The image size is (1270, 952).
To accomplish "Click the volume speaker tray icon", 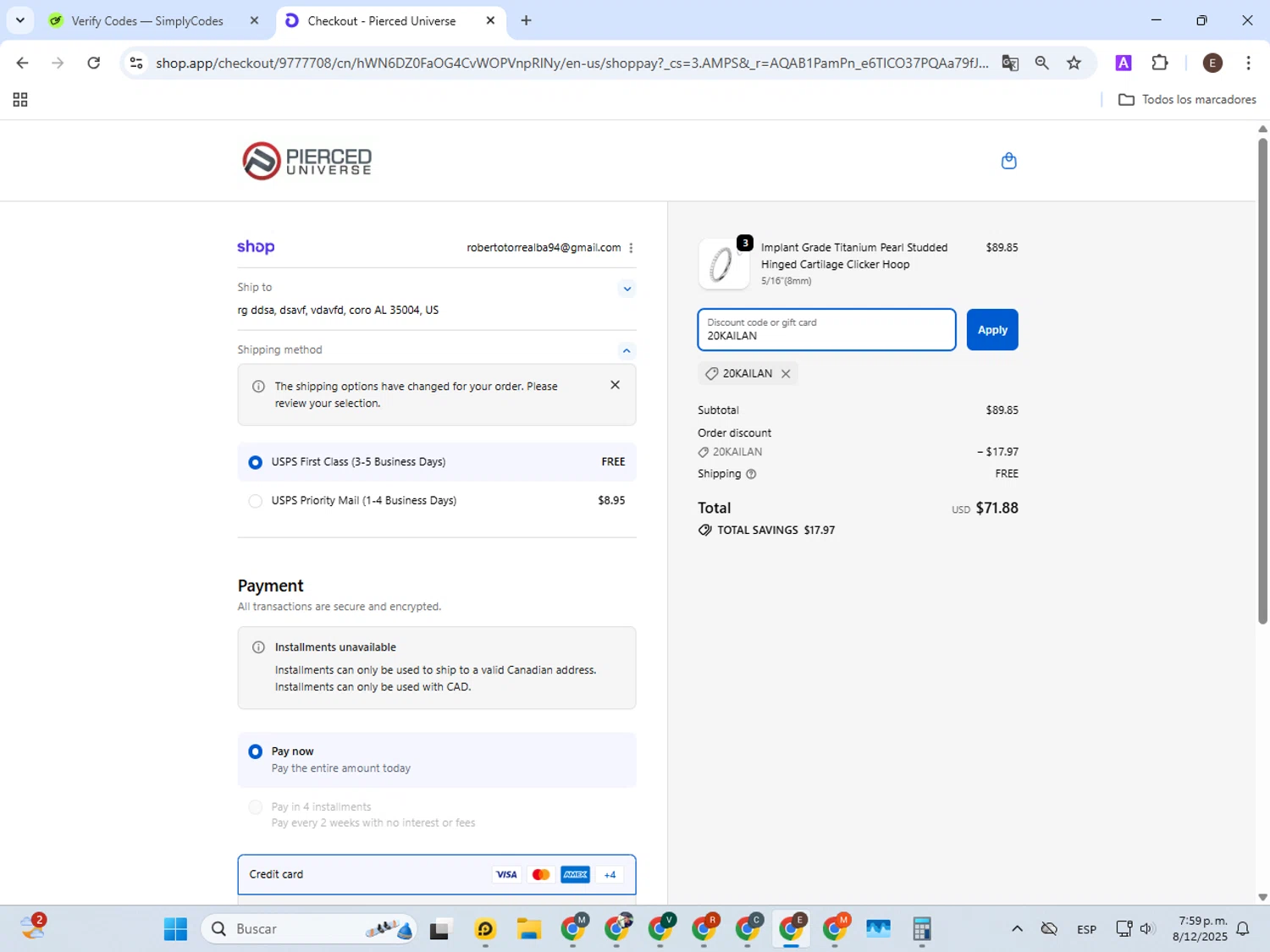I will [x=1147, y=929].
